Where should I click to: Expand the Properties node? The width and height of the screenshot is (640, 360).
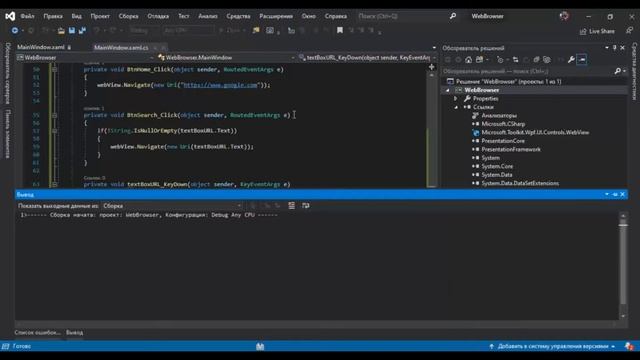coord(456,99)
